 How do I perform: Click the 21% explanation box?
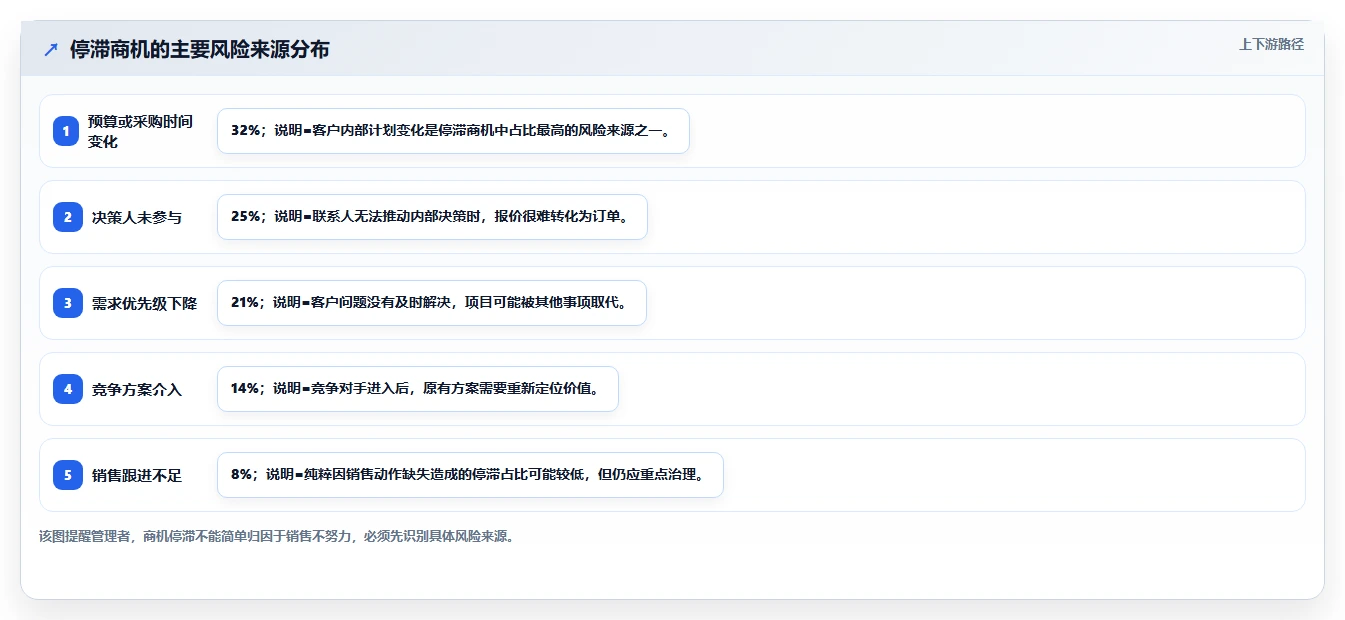point(432,303)
